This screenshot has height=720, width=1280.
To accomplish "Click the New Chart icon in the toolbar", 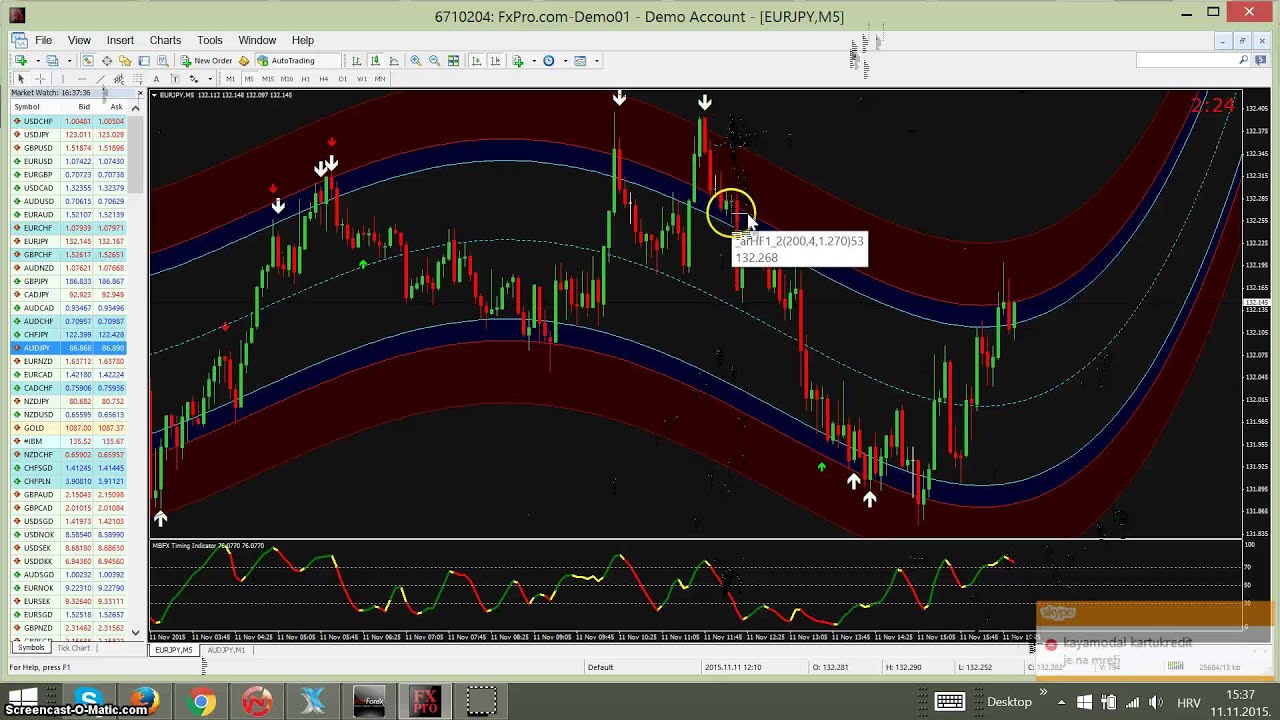I will click(21, 61).
